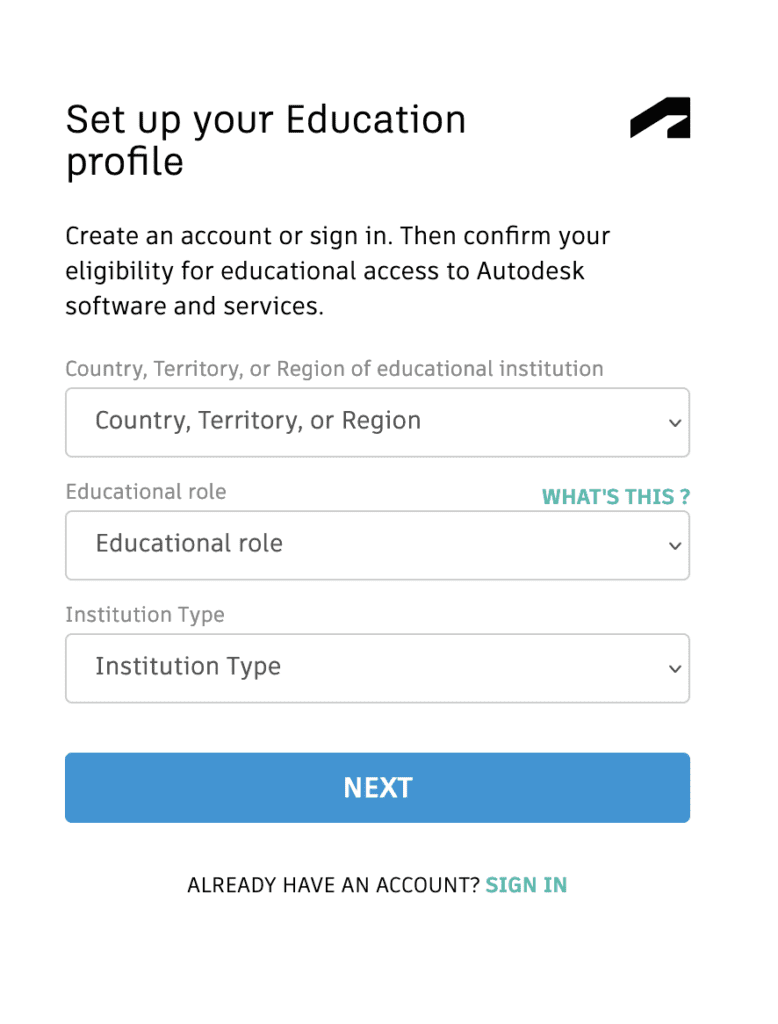Image resolution: width=778 pixels, height=1024 pixels.
Task: Click the Institution Type dropdown chevron arrow
Action: click(675, 669)
